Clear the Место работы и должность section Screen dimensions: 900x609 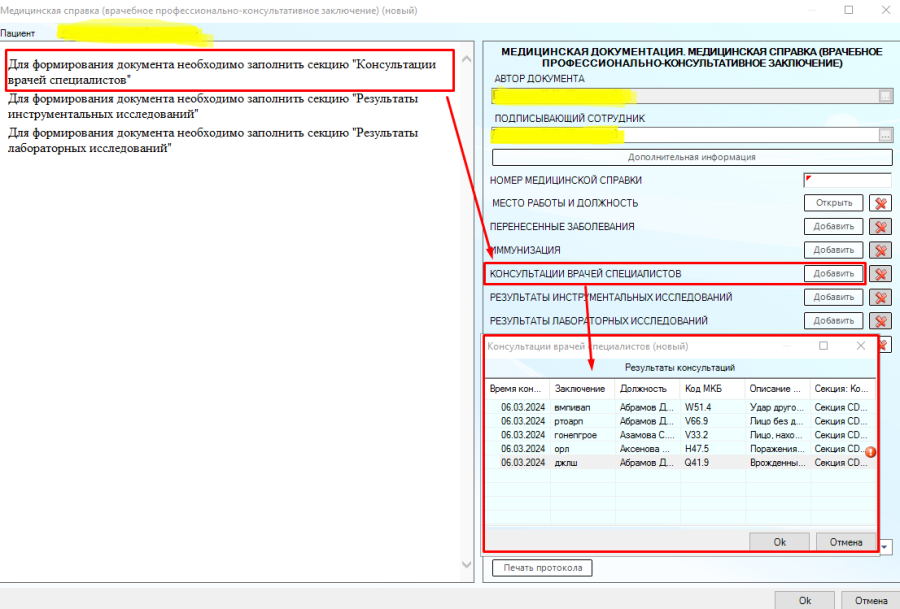click(880, 203)
